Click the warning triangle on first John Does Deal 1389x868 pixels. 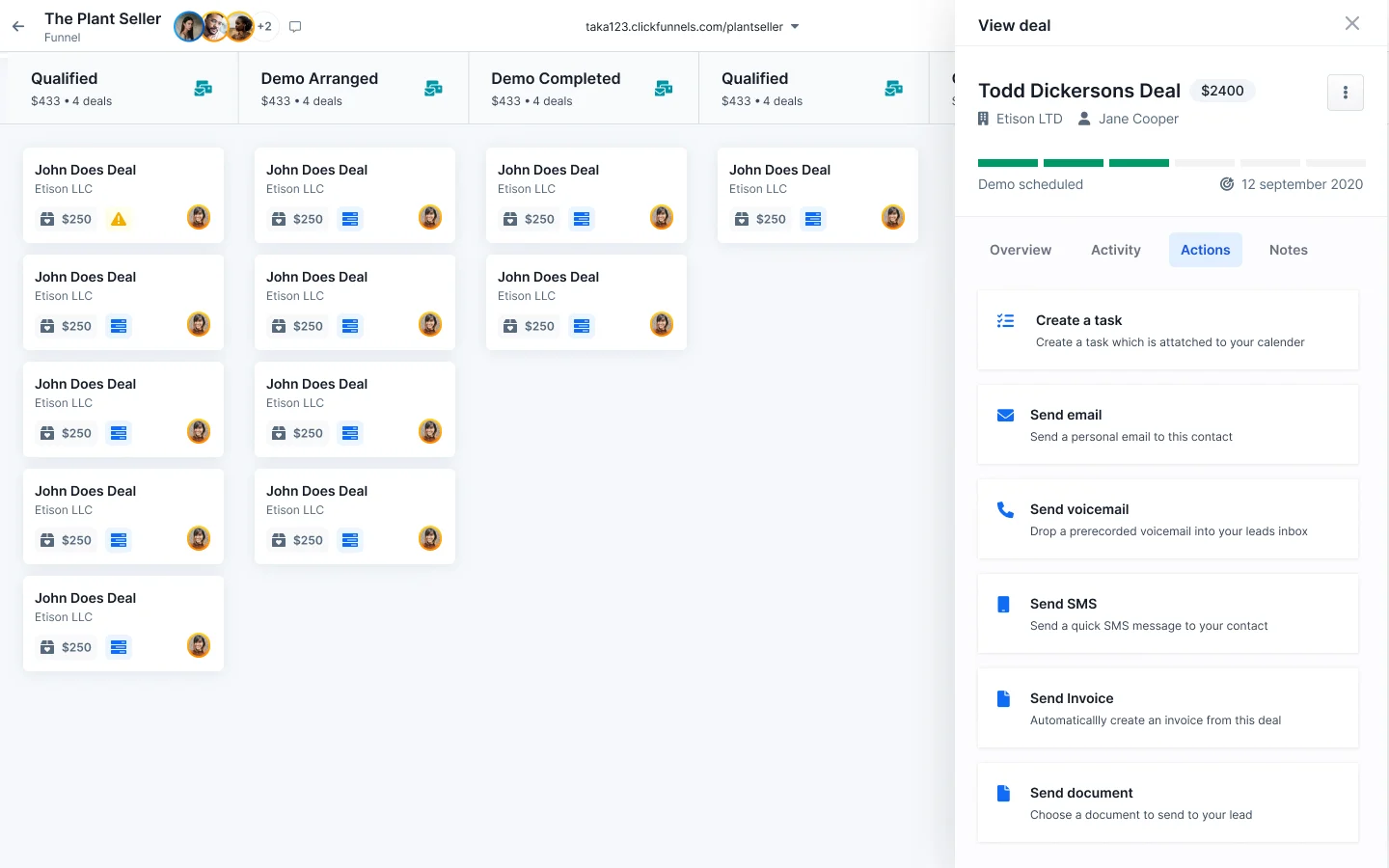tap(119, 219)
